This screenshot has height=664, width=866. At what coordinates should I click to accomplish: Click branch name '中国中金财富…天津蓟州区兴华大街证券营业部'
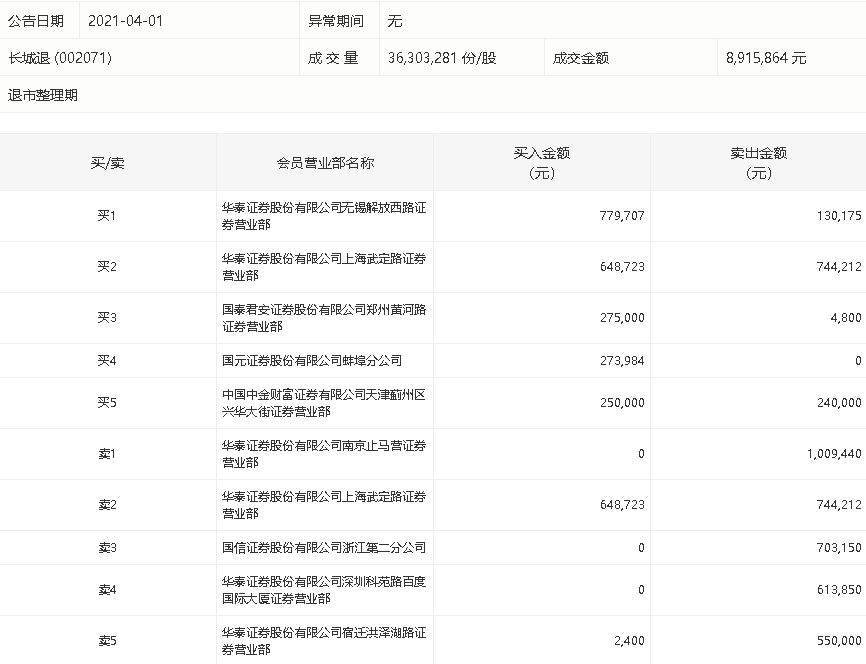[x=324, y=403]
